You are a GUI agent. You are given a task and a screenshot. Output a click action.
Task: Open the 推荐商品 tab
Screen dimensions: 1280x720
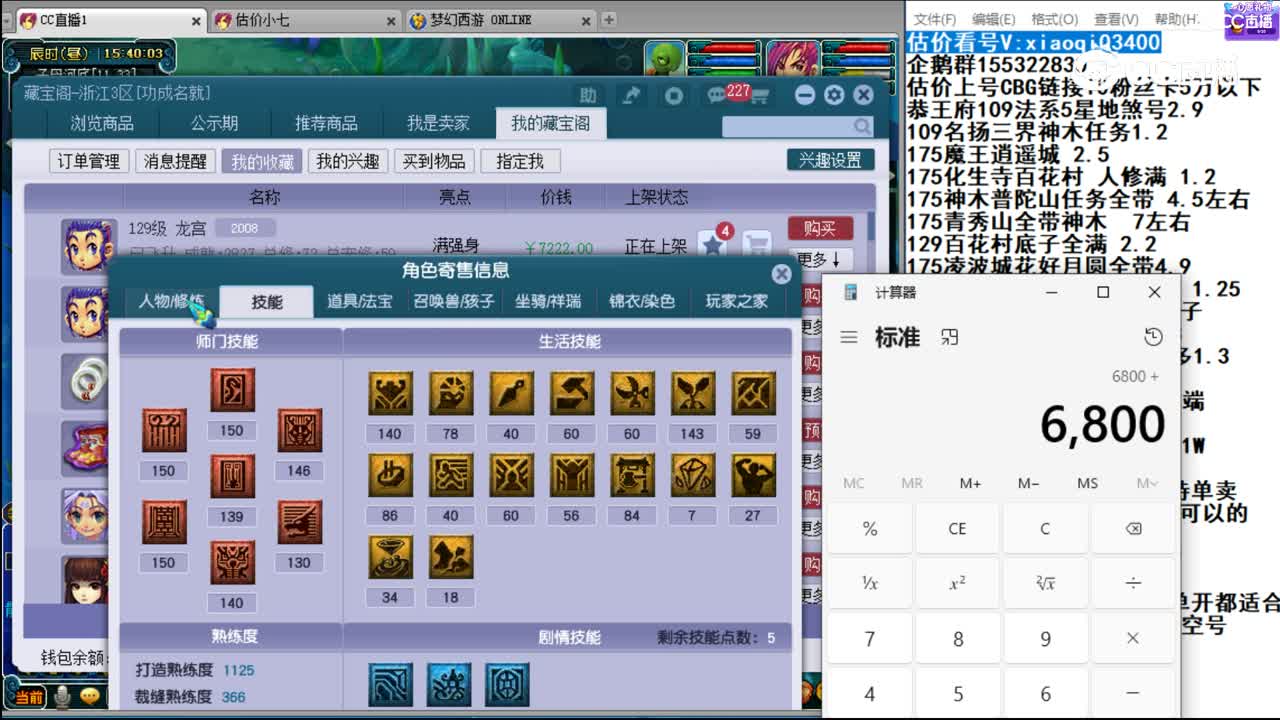326,123
